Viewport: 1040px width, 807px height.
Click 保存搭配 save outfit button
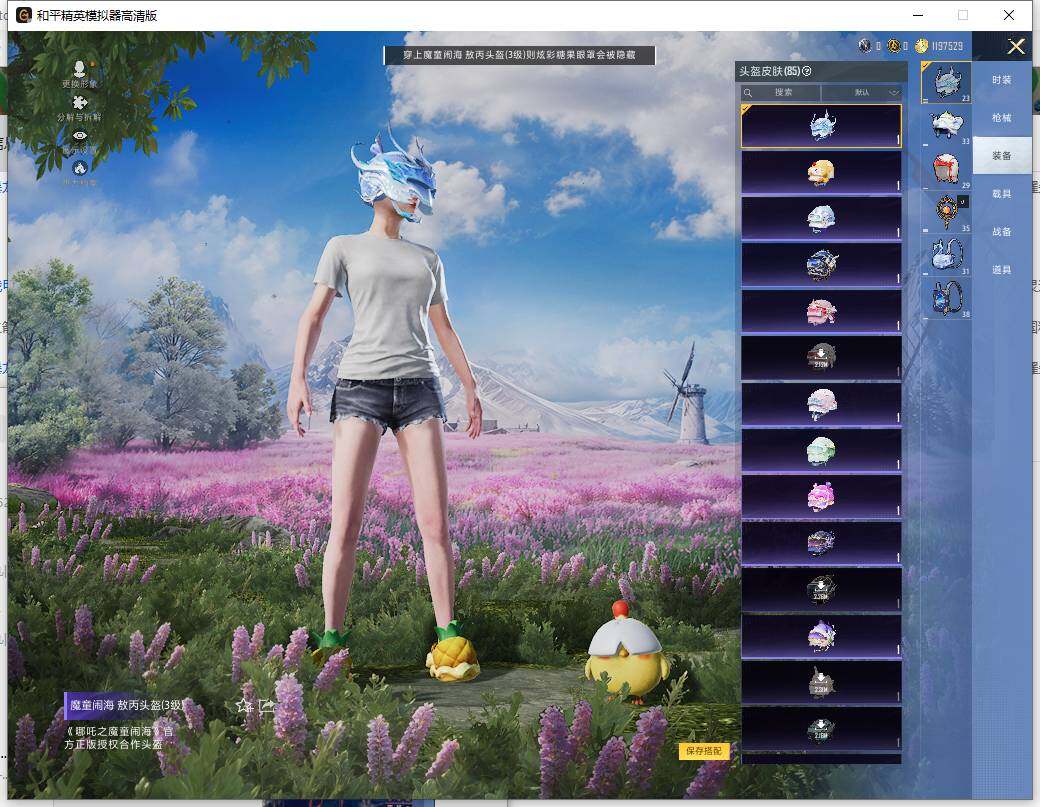[704, 751]
